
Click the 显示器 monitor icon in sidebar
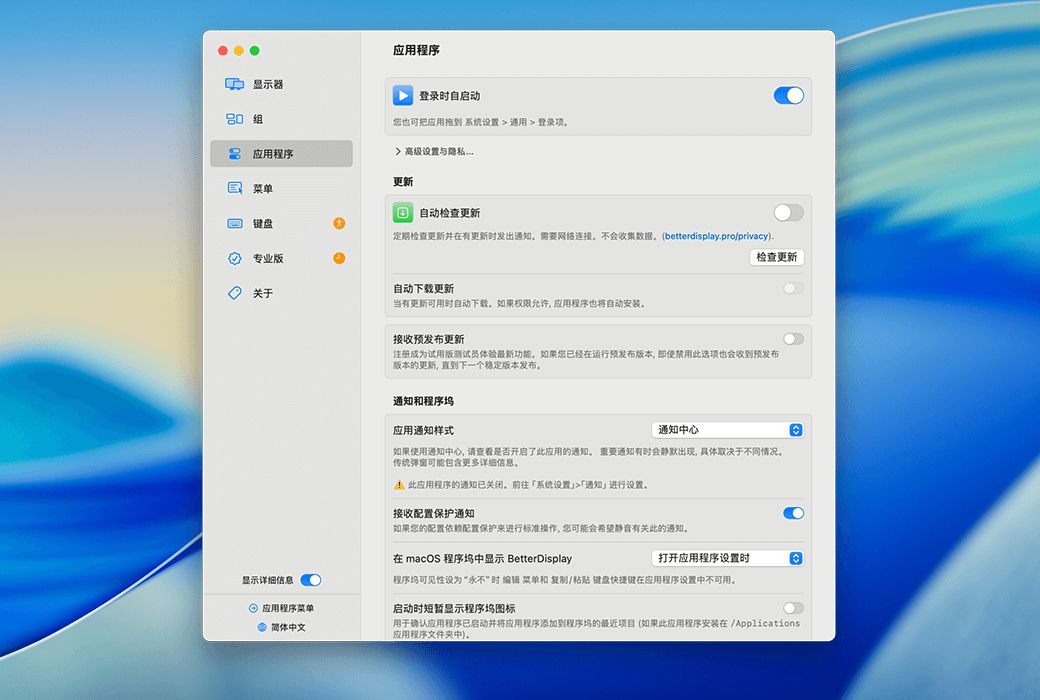tap(234, 84)
